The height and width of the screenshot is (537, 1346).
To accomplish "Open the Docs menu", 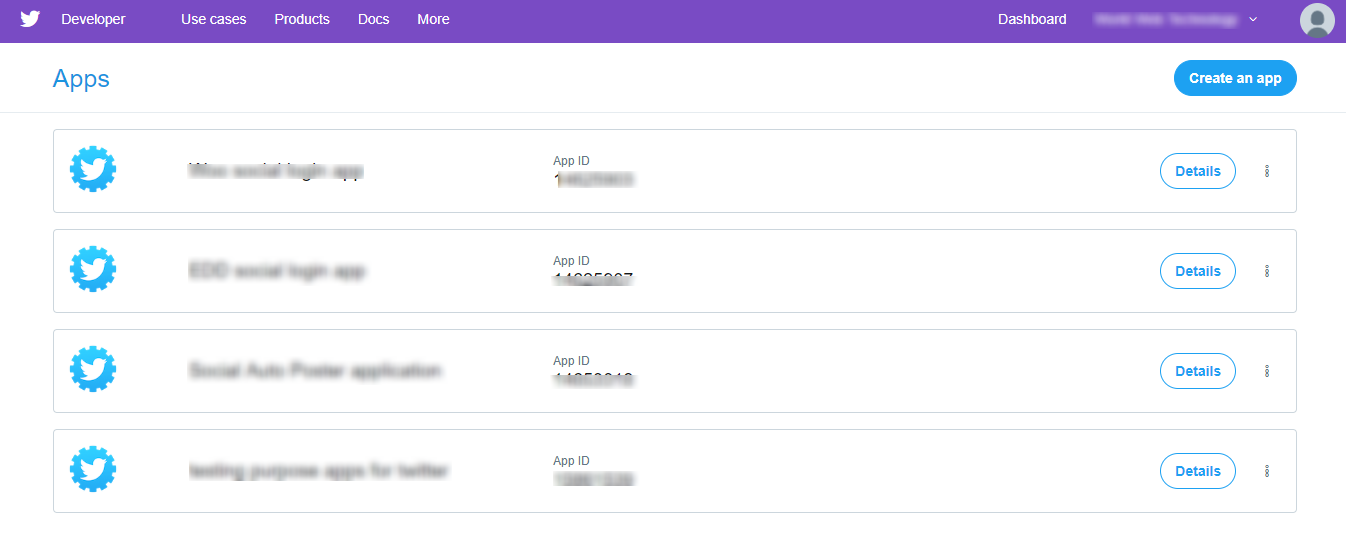I will 373,19.
